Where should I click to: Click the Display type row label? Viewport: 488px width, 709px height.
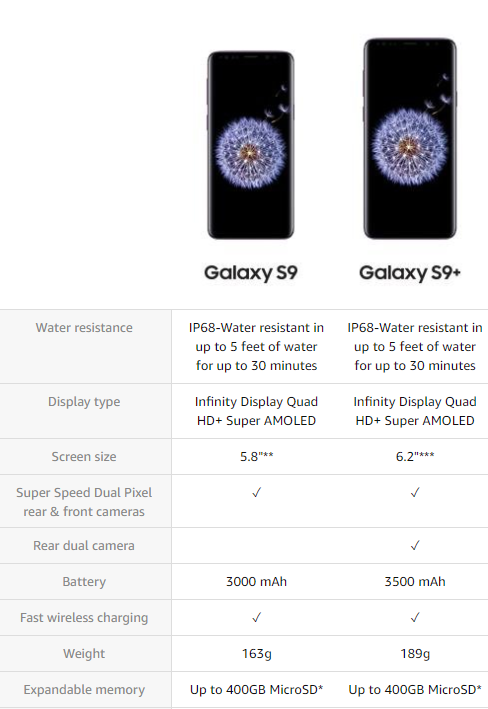tap(84, 402)
